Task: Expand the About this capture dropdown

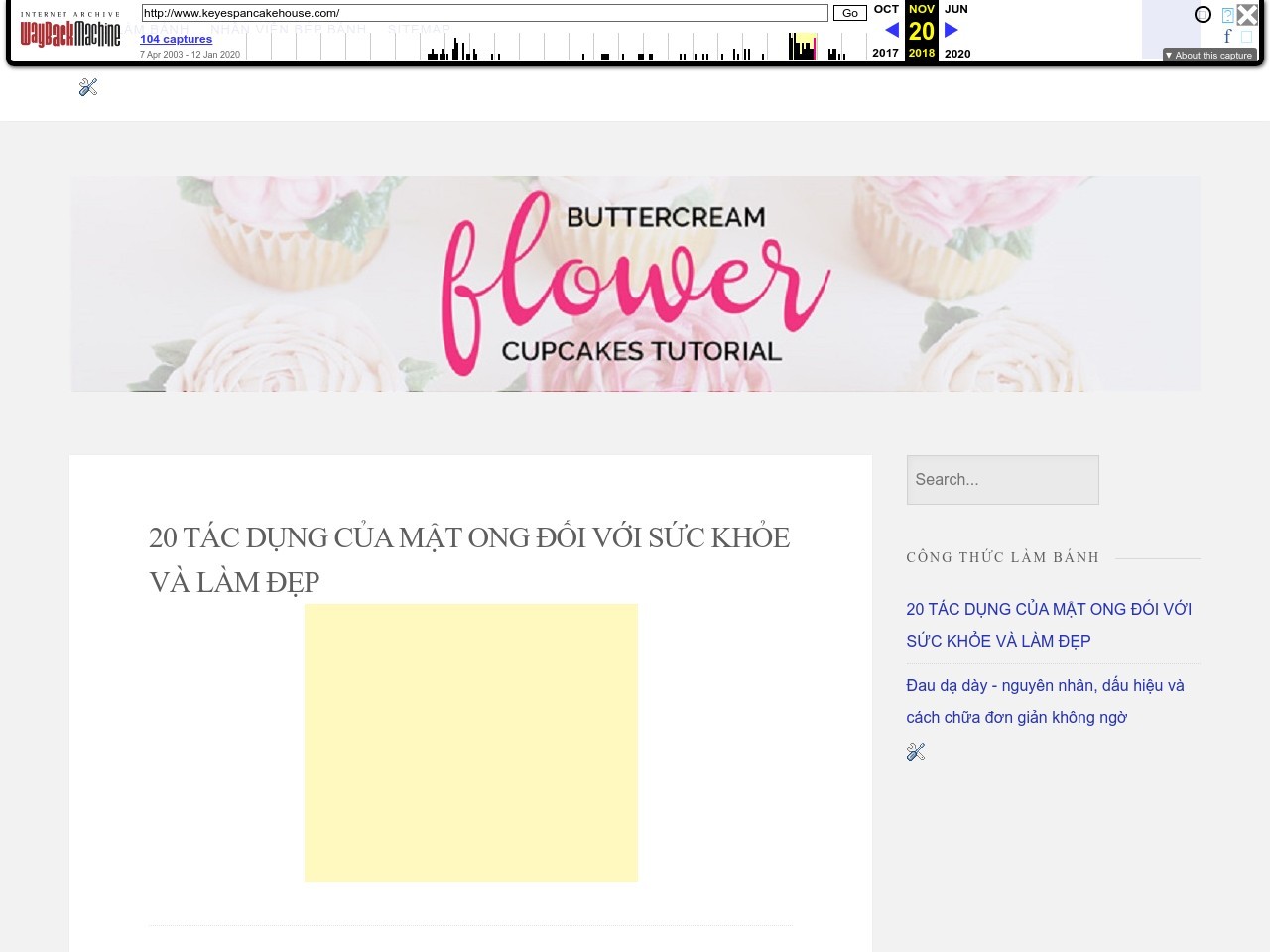Action: (x=1209, y=56)
